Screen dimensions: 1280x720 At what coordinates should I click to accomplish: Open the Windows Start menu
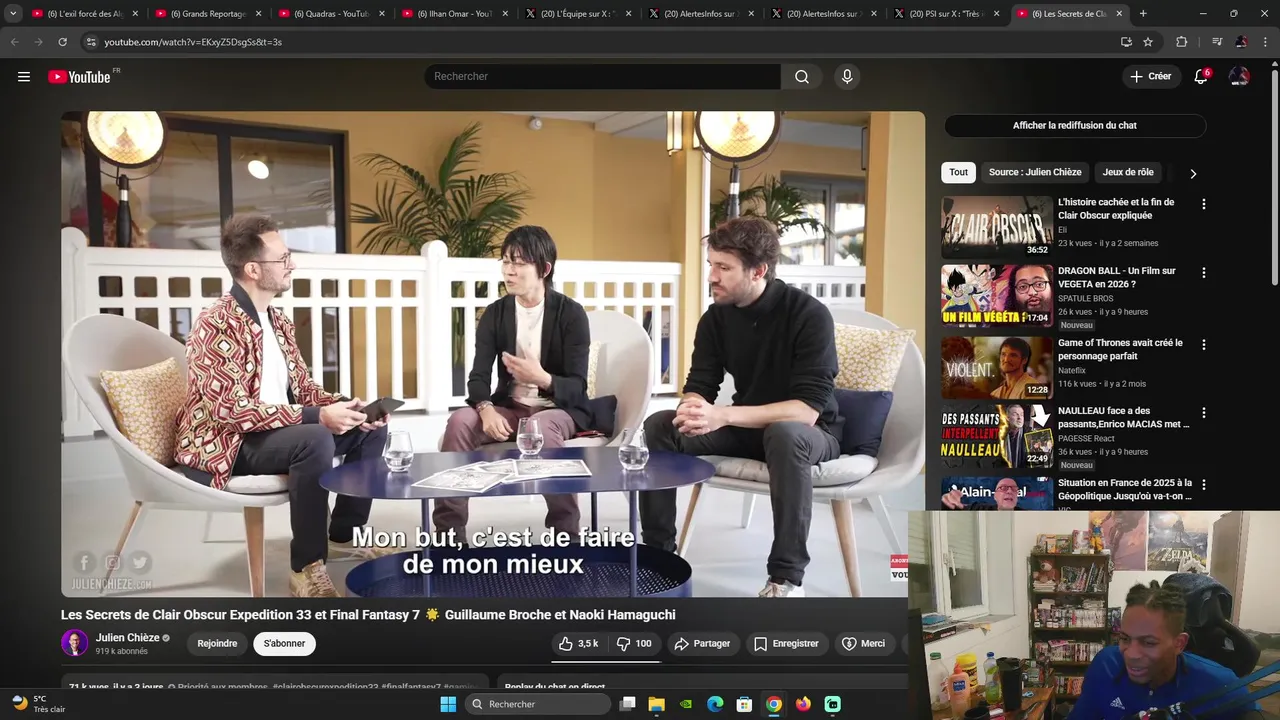coord(448,704)
